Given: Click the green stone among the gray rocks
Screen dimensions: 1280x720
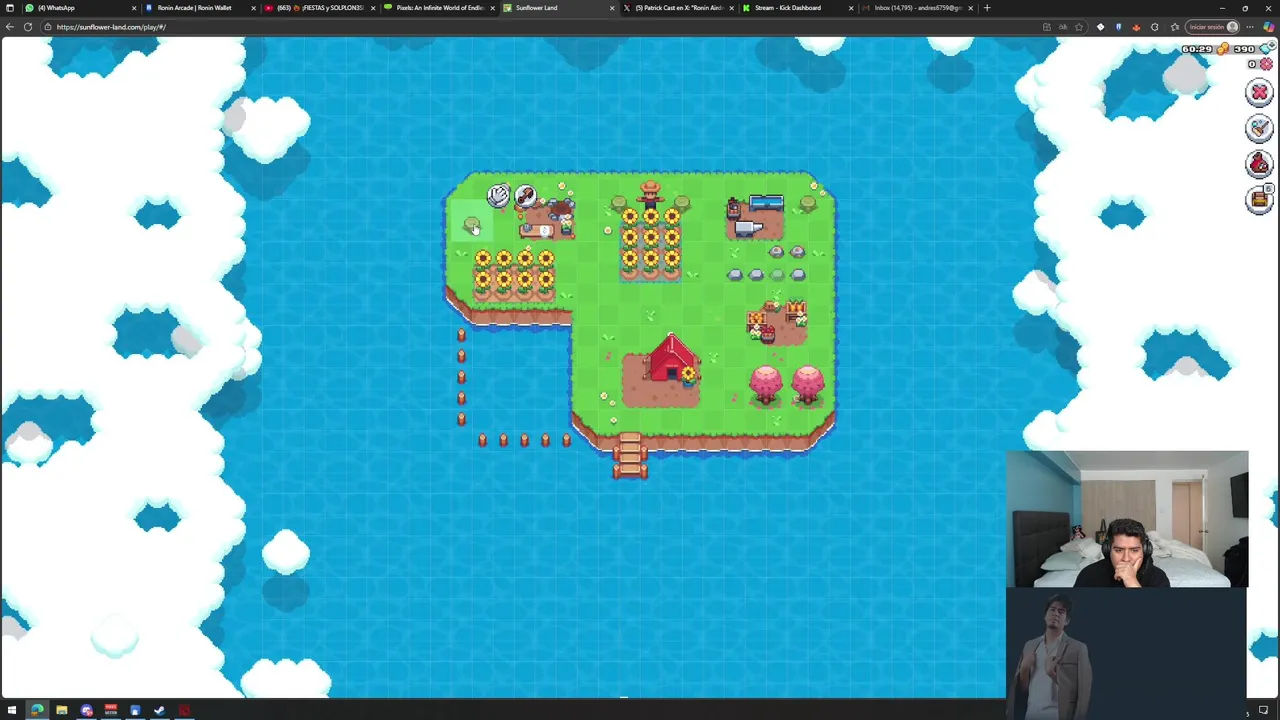Looking at the screenshot, I should point(777,274).
